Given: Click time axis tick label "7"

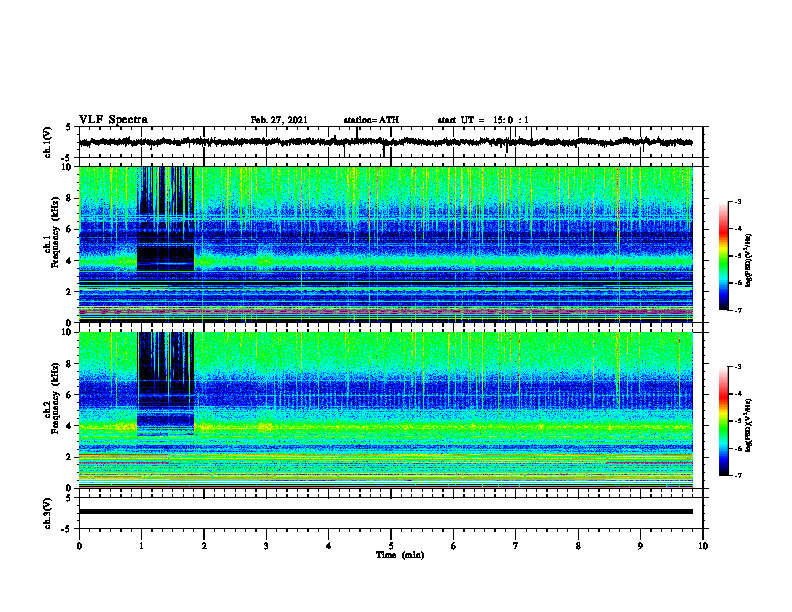Looking at the screenshot, I should 516,546.
